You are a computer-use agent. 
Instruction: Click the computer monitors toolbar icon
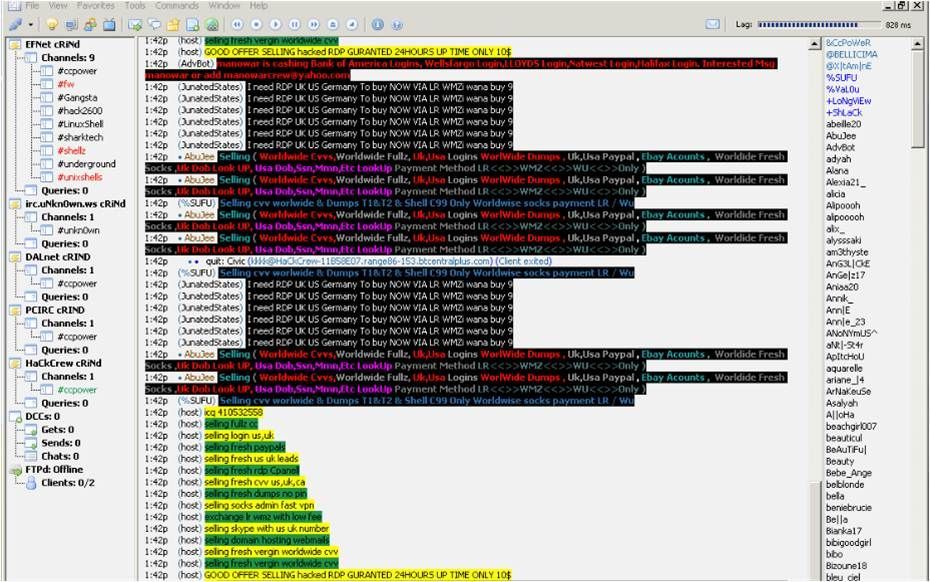71,24
